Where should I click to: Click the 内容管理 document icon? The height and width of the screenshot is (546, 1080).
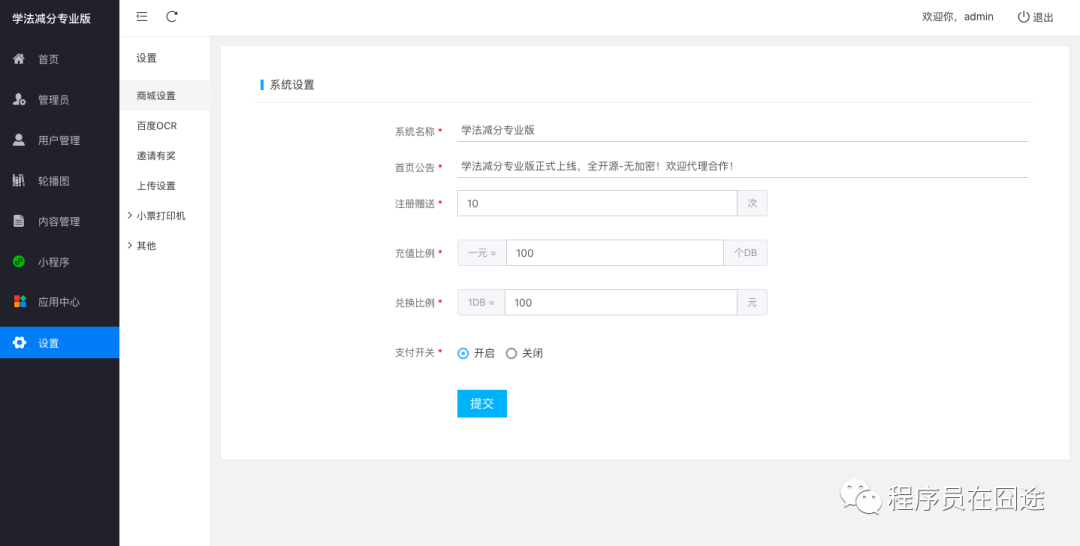point(19,221)
